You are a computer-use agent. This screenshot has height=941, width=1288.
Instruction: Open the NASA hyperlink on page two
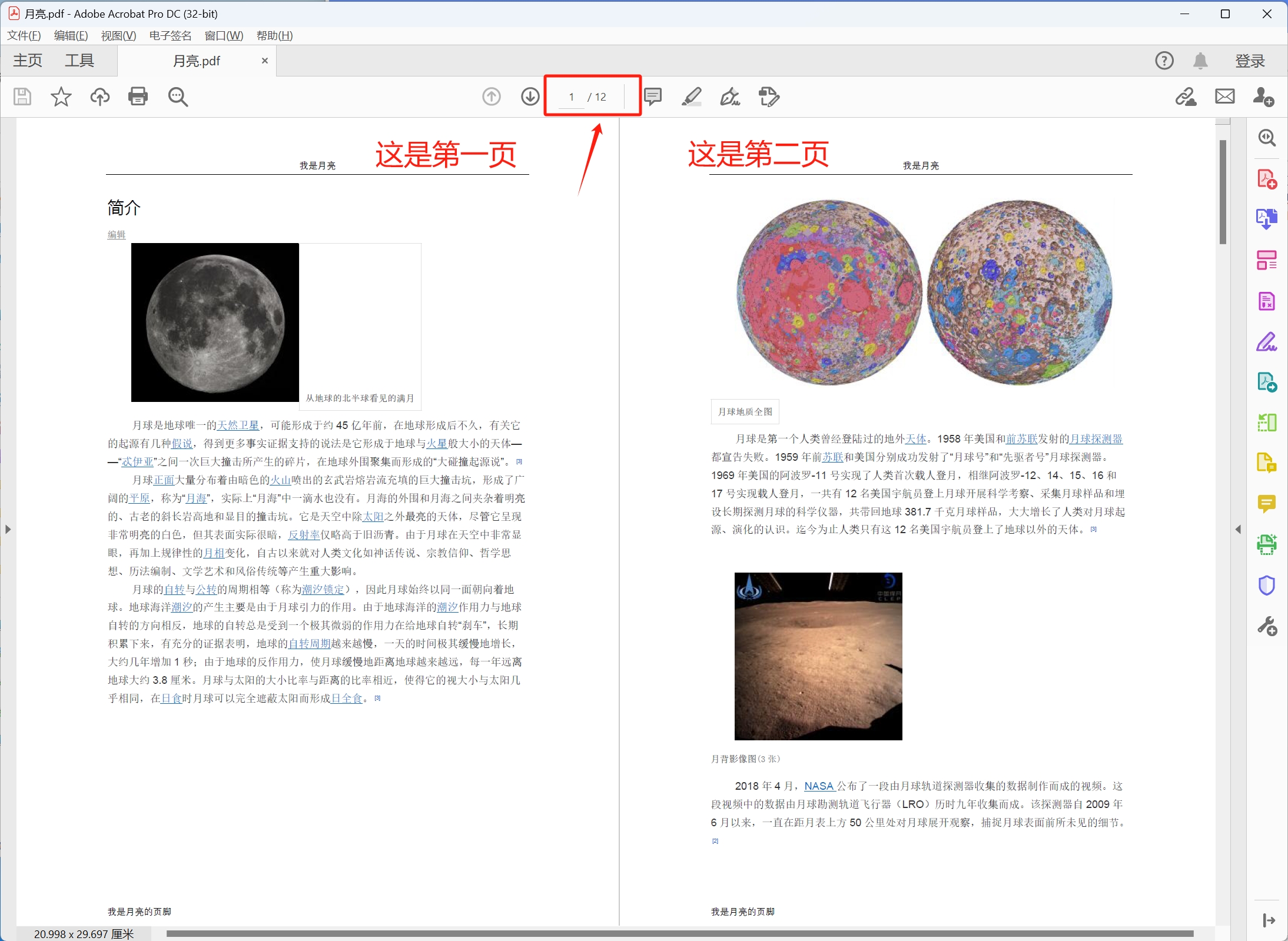tap(819, 786)
